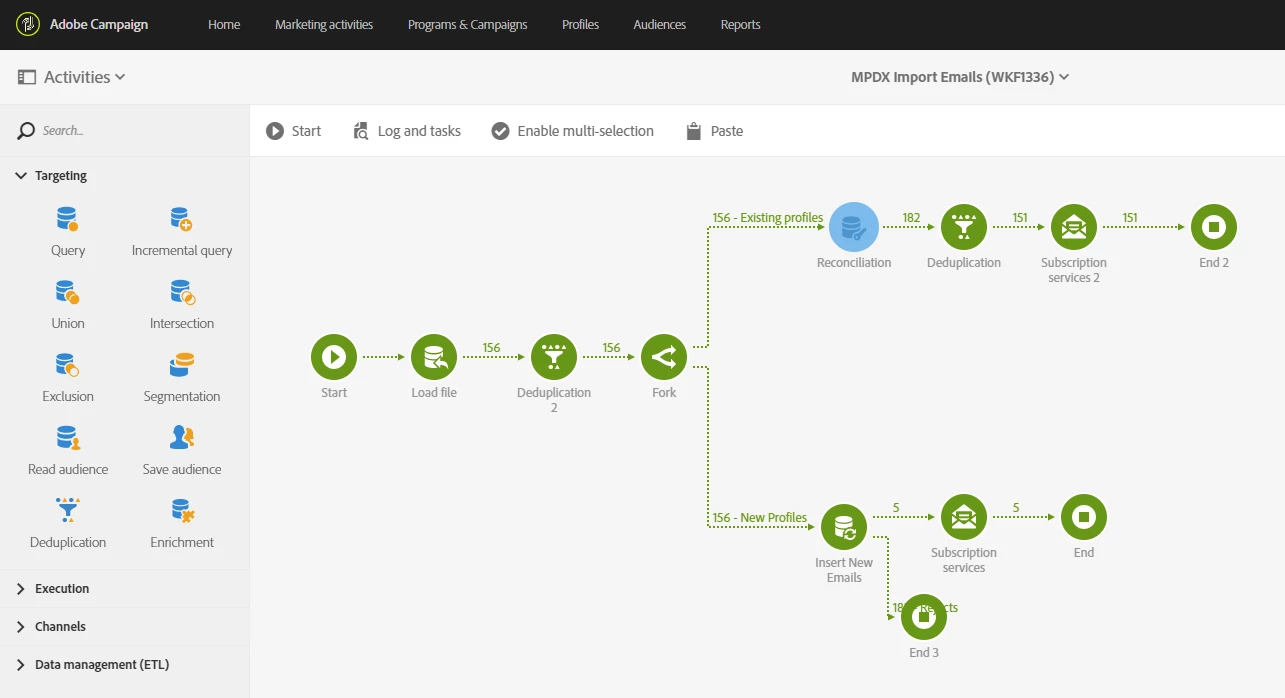Click the 182 transition label after Reconciliation
1285x698 pixels.
911,217
